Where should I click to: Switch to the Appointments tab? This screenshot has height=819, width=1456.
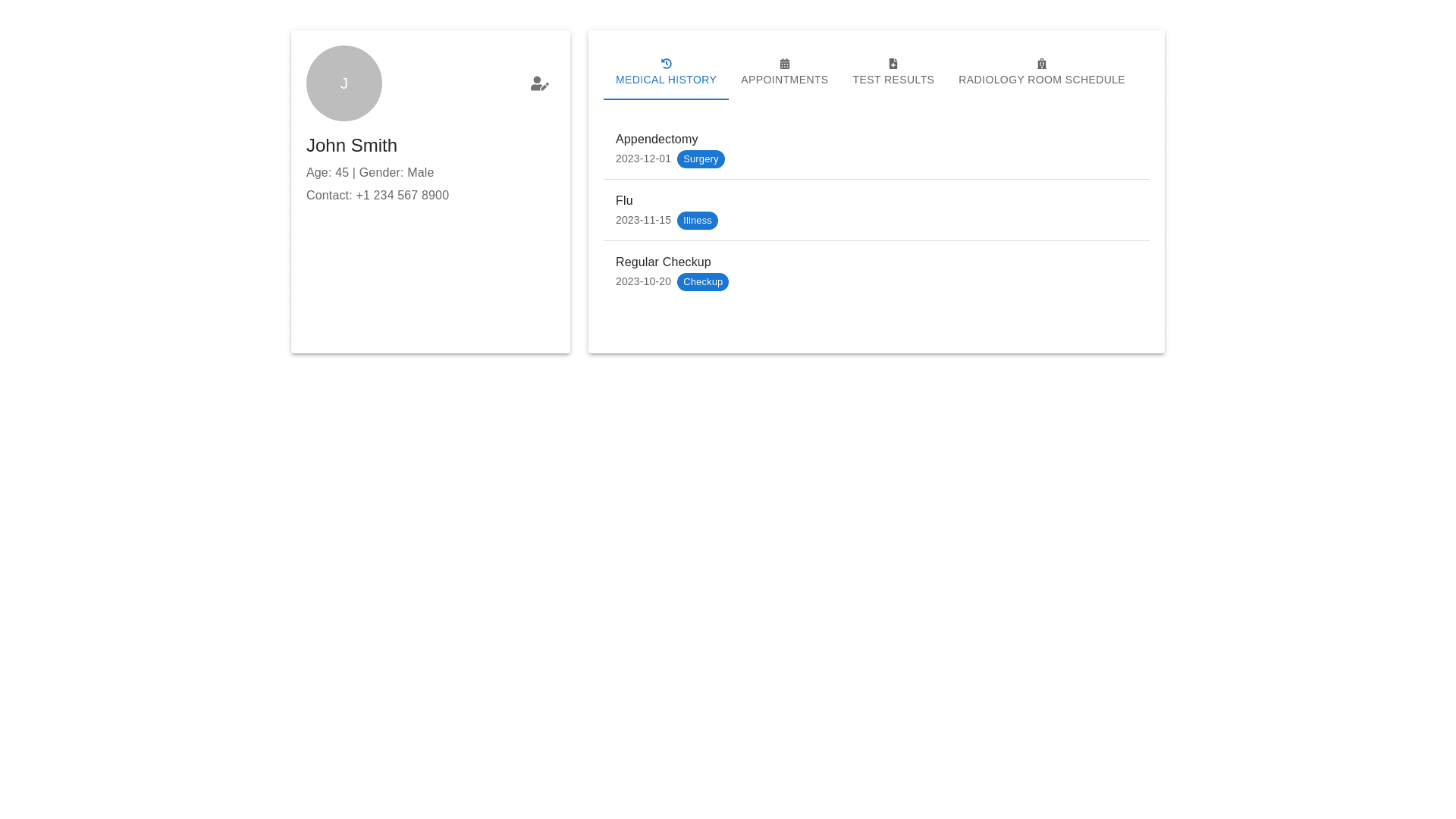point(784,80)
